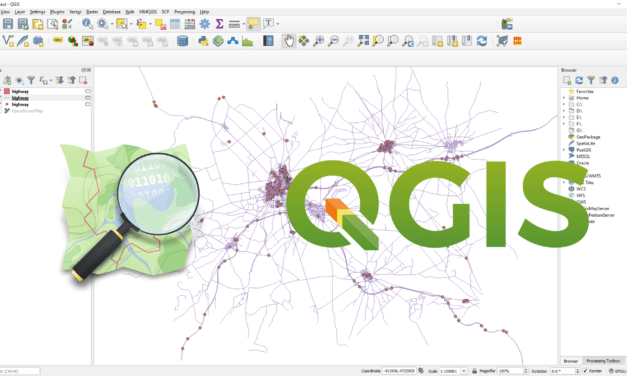Click the Deselect Features icon

click(160, 24)
